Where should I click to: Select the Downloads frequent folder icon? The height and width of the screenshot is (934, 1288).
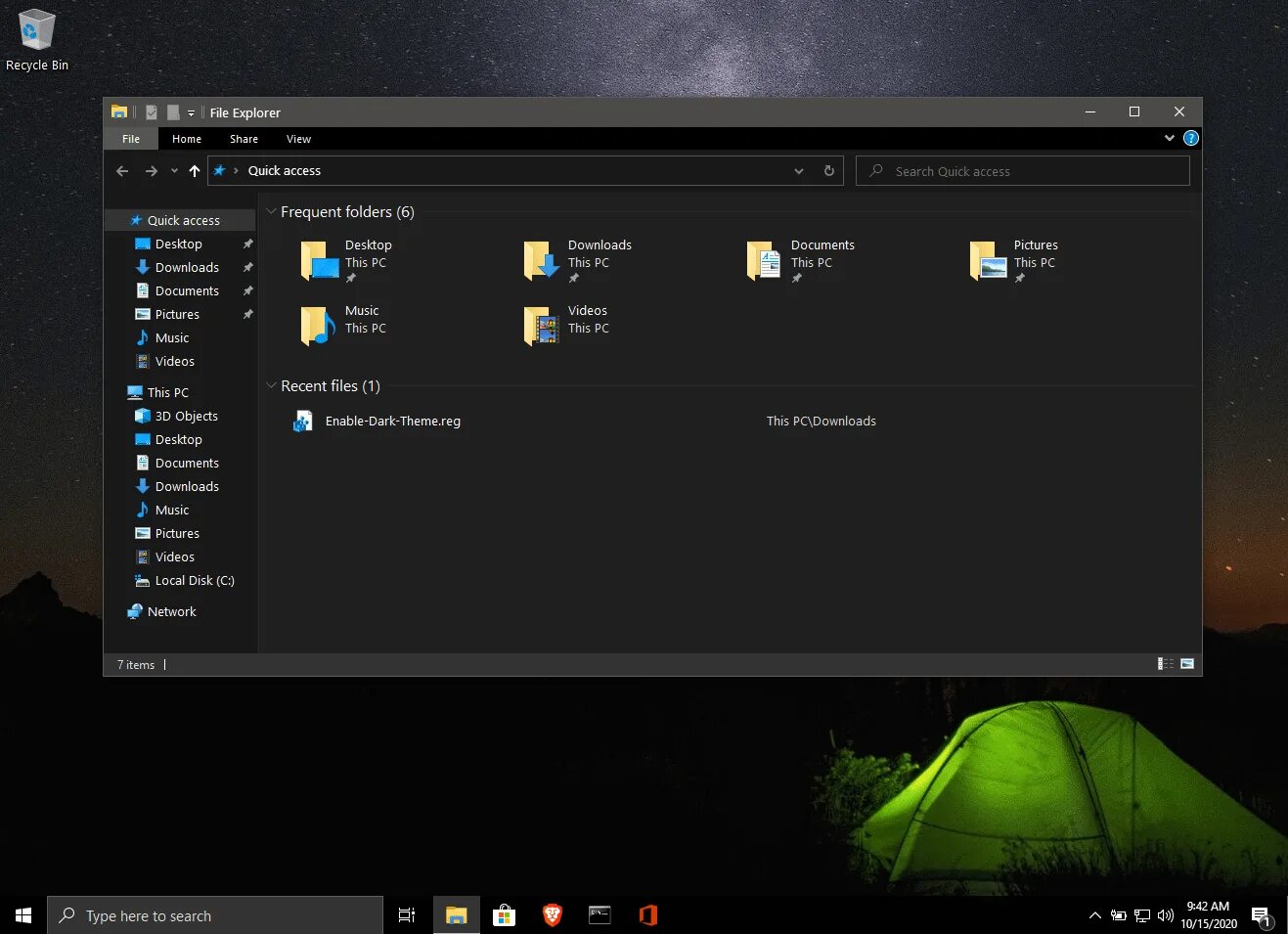click(x=542, y=260)
